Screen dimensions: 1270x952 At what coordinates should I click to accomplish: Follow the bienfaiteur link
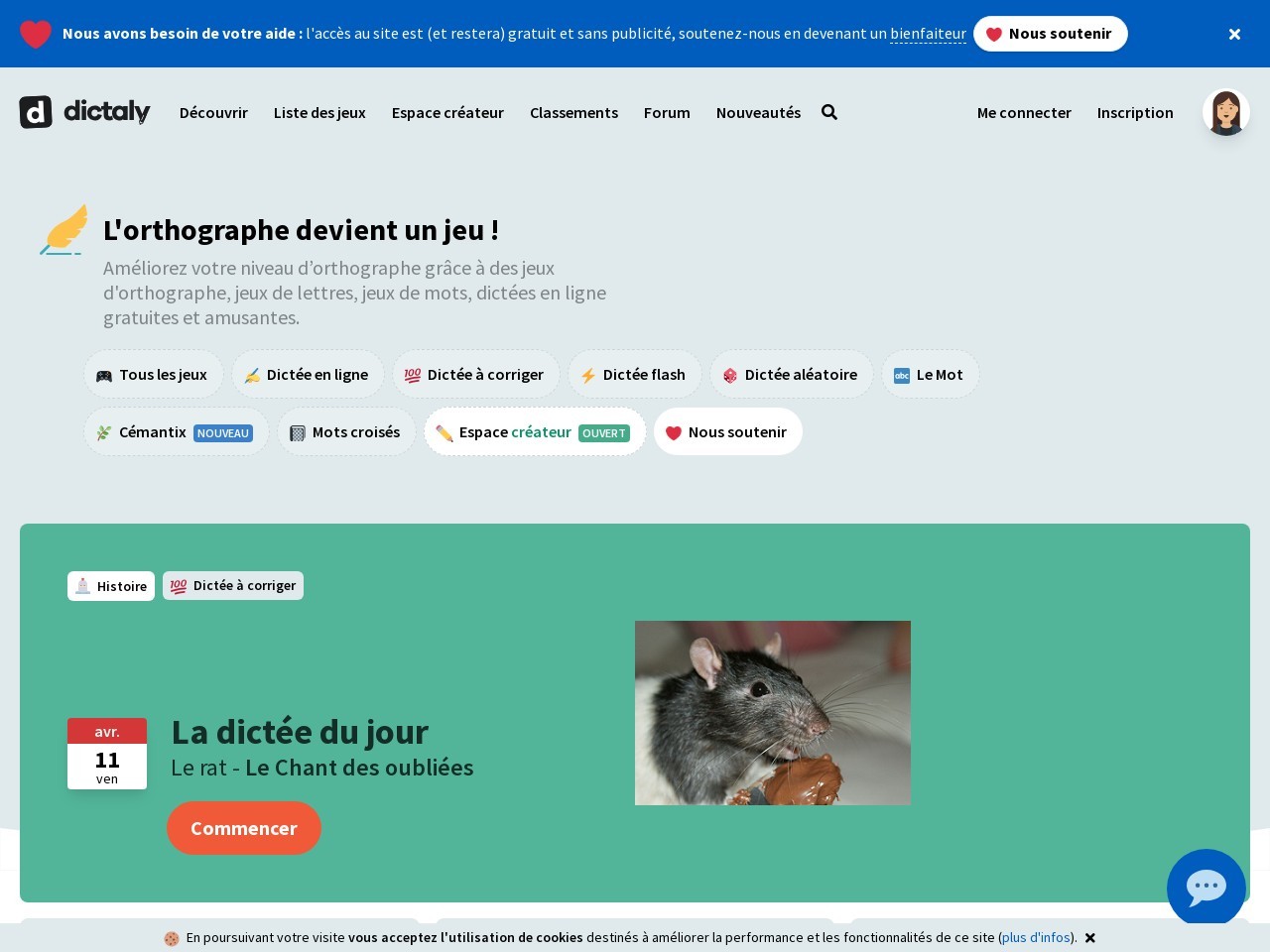click(x=928, y=34)
